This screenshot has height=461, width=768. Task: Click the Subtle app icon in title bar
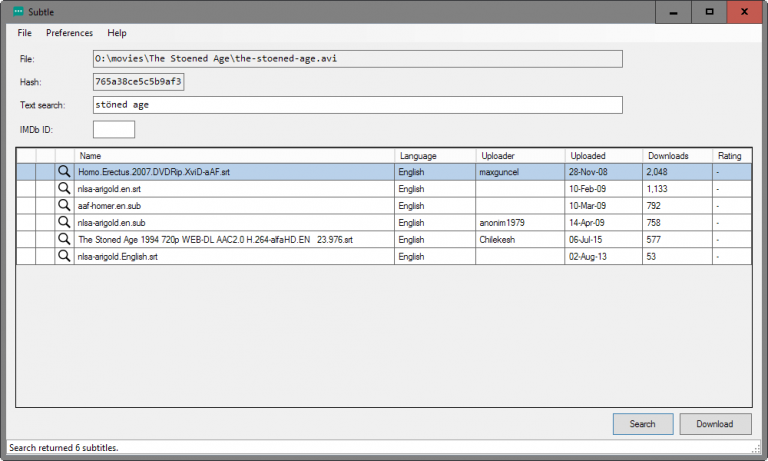click(17, 11)
